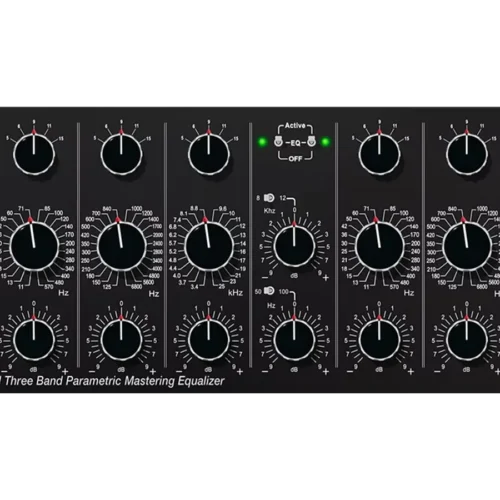Click the kHz band dB gain knob

click(209, 340)
